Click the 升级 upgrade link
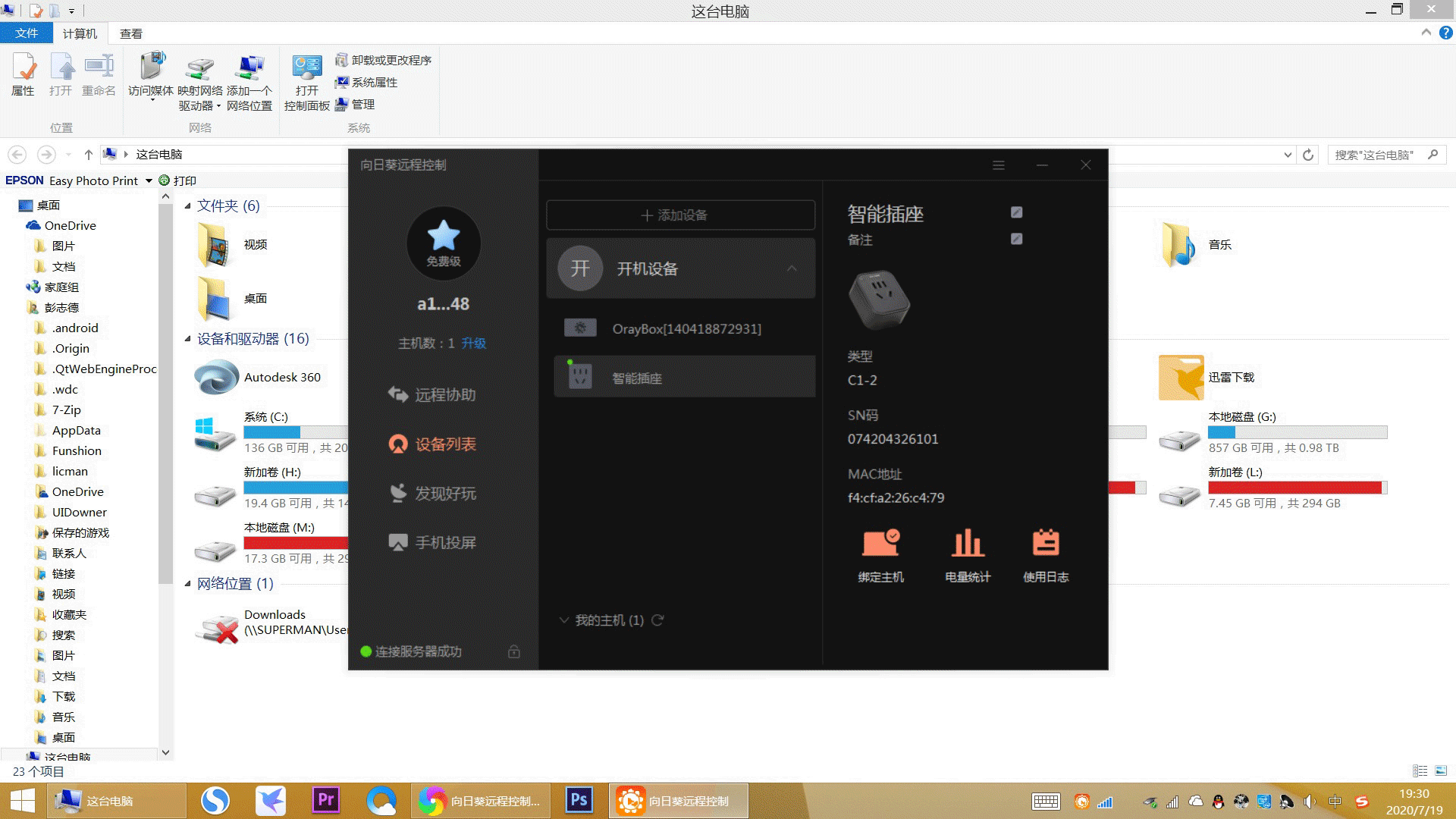1456x819 pixels. [x=474, y=344]
